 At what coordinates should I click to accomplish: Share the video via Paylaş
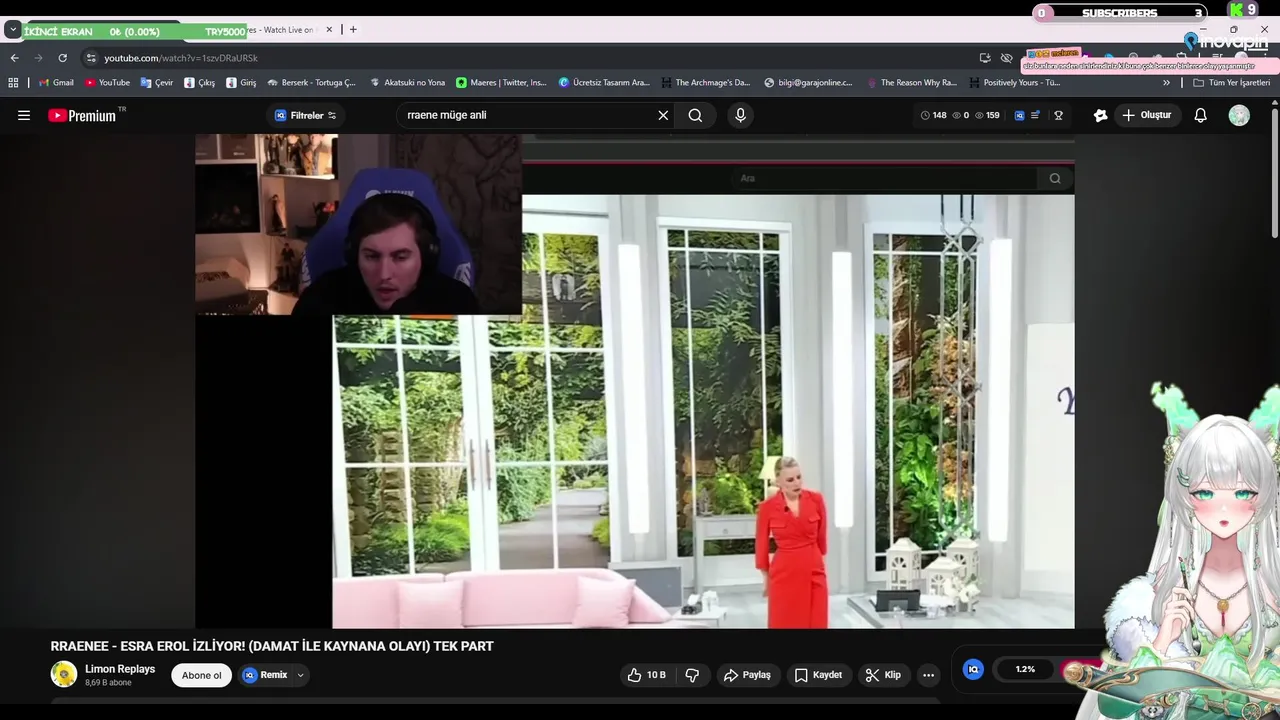coord(747,675)
